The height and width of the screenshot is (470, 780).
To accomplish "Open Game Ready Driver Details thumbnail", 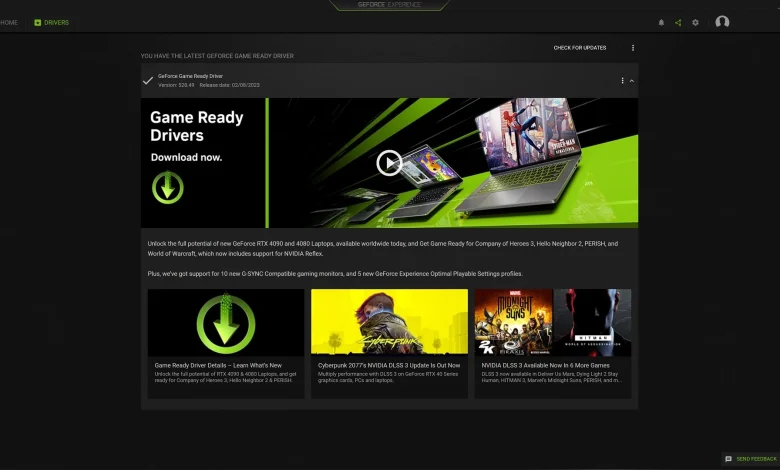I will (226, 323).
